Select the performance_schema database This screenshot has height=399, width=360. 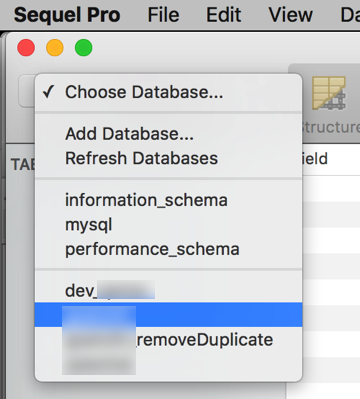(168, 249)
